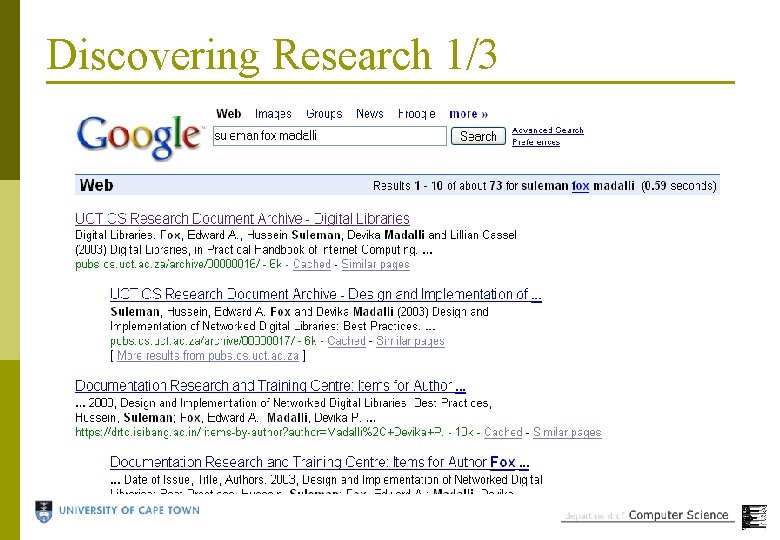780x540 pixels.
Task: Click the 'fox' definition link in results bar
Action: pyautogui.click(x=580, y=186)
